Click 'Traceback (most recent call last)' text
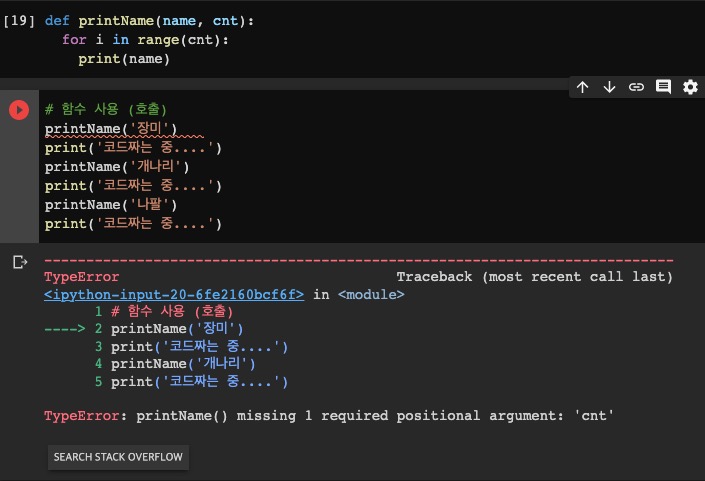This screenshot has height=481, width=705. pos(535,277)
